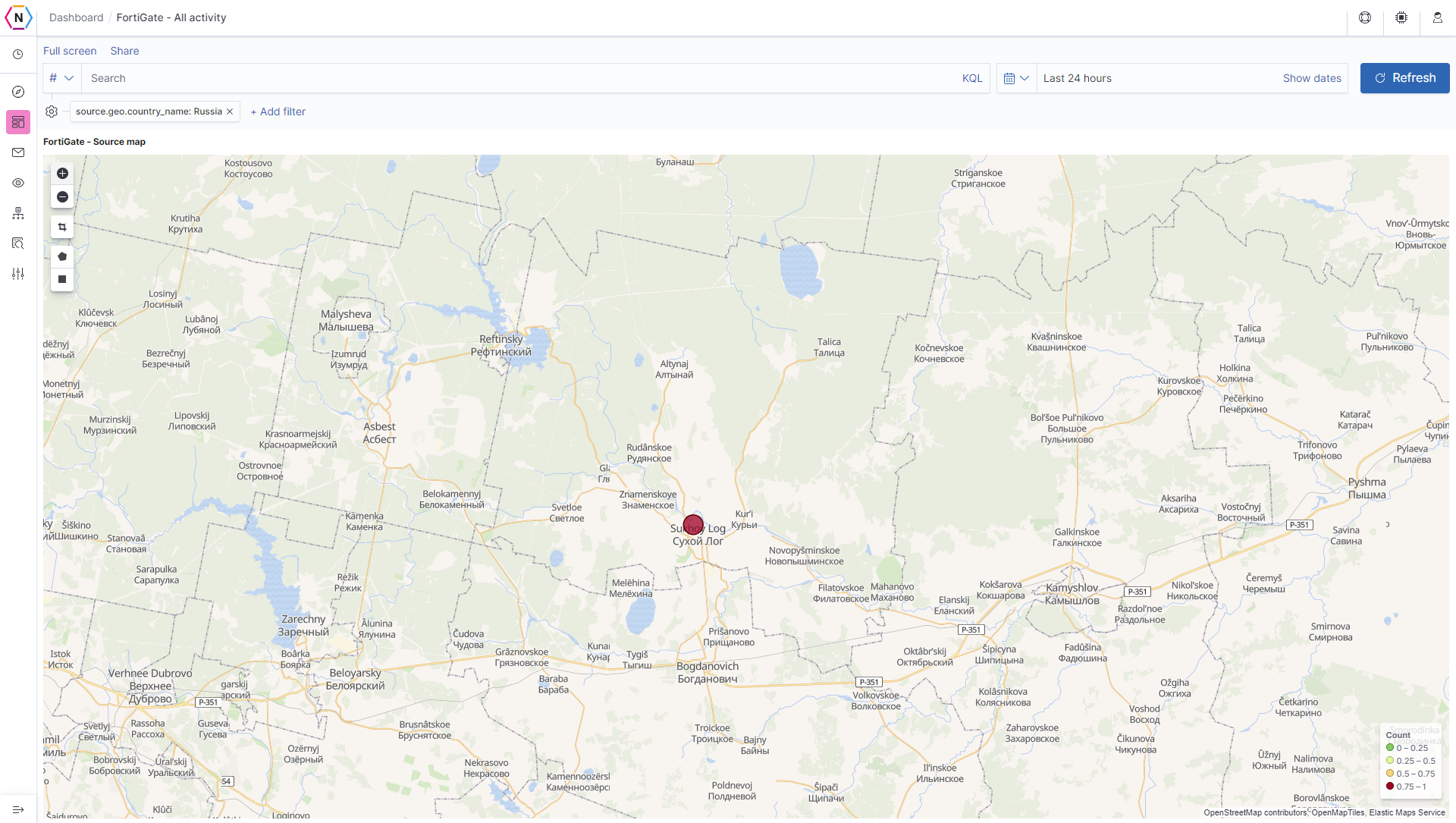
Task: Open Elastic Maps Service attribution link
Action: pos(1407,812)
